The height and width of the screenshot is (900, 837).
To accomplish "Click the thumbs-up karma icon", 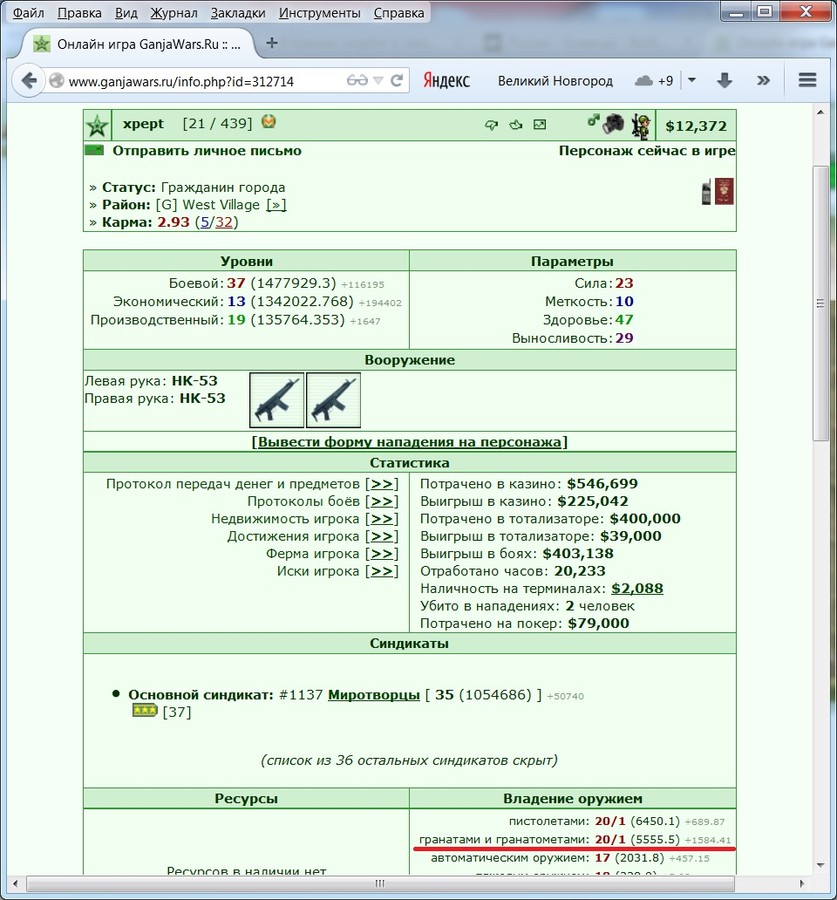I will tap(516, 125).
